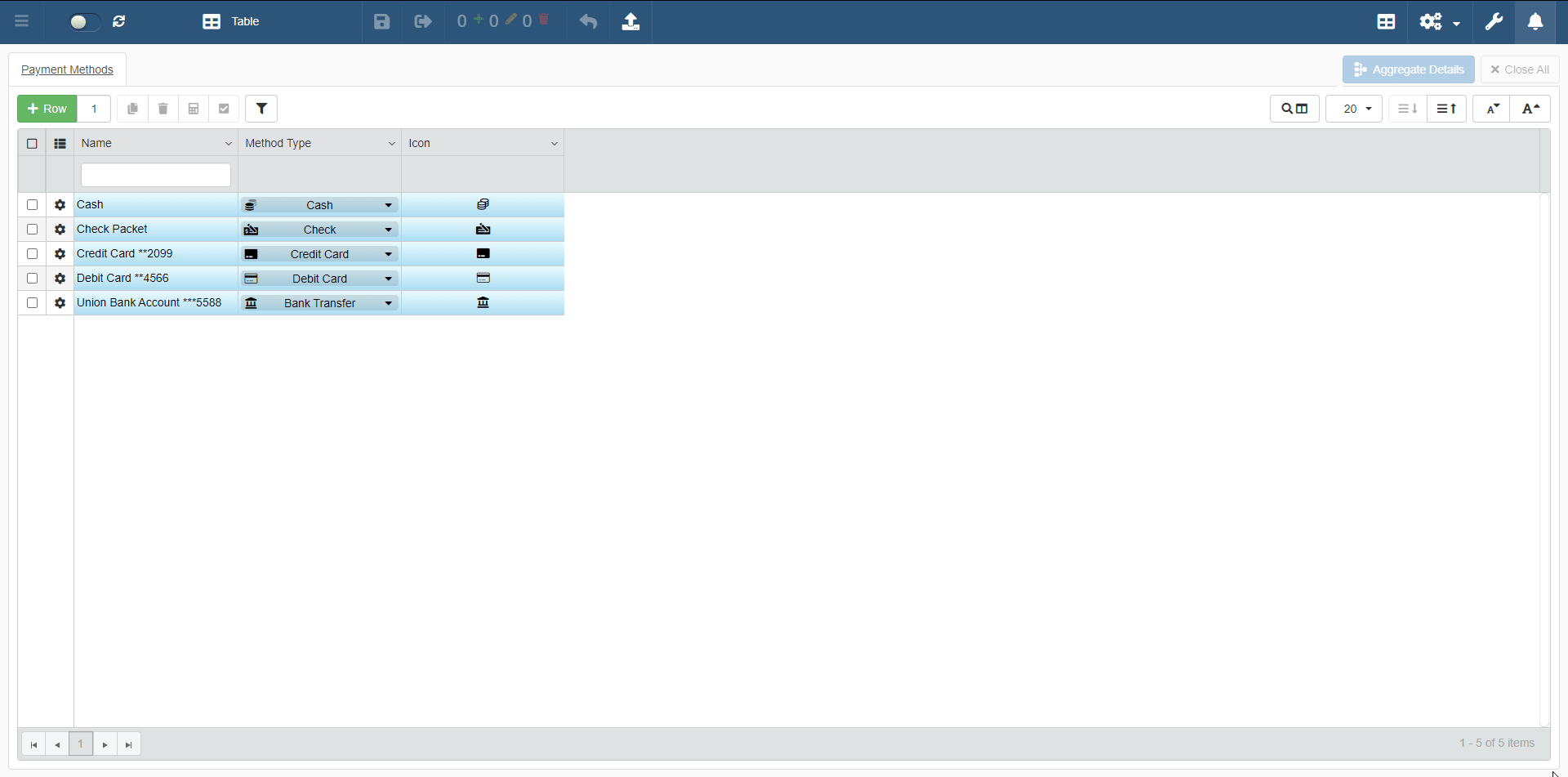Increase font size with large A button
The height and width of the screenshot is (777, 1568).
(x=1530, y=109)
